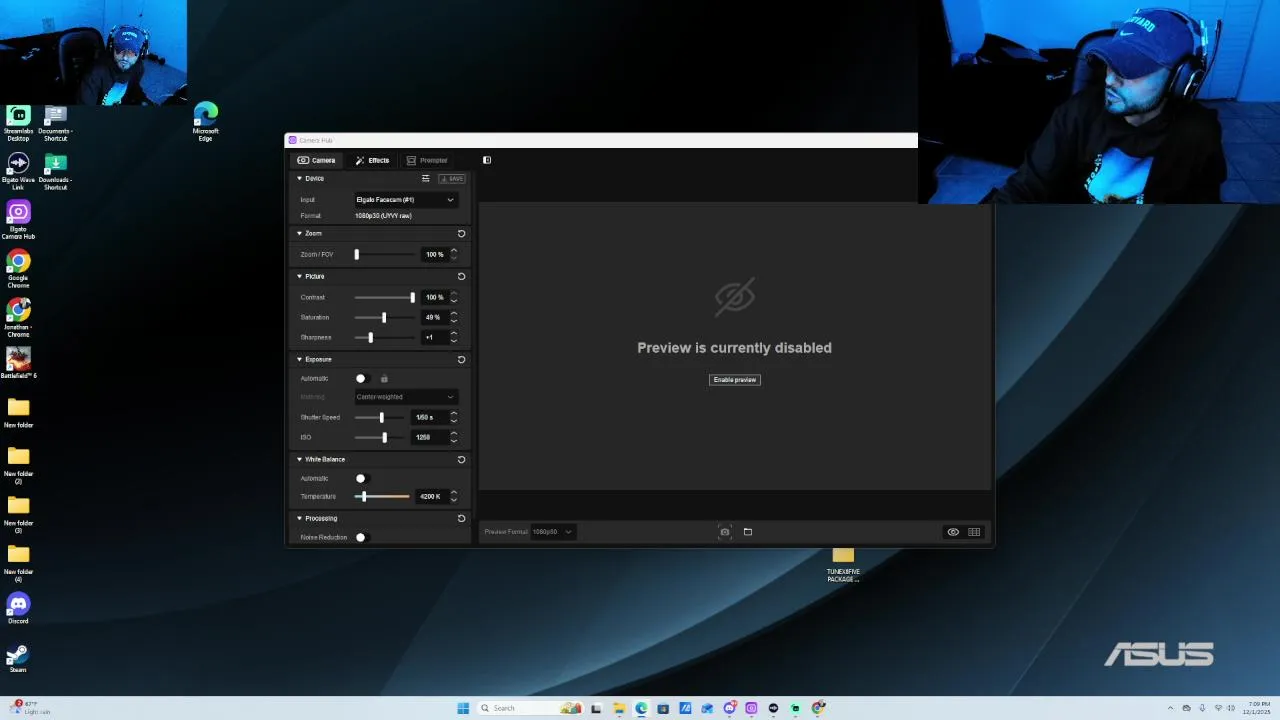This screenshot has height=720, width=1280.
Task: Open the Input device dropdown
Action: coord(406,200)
